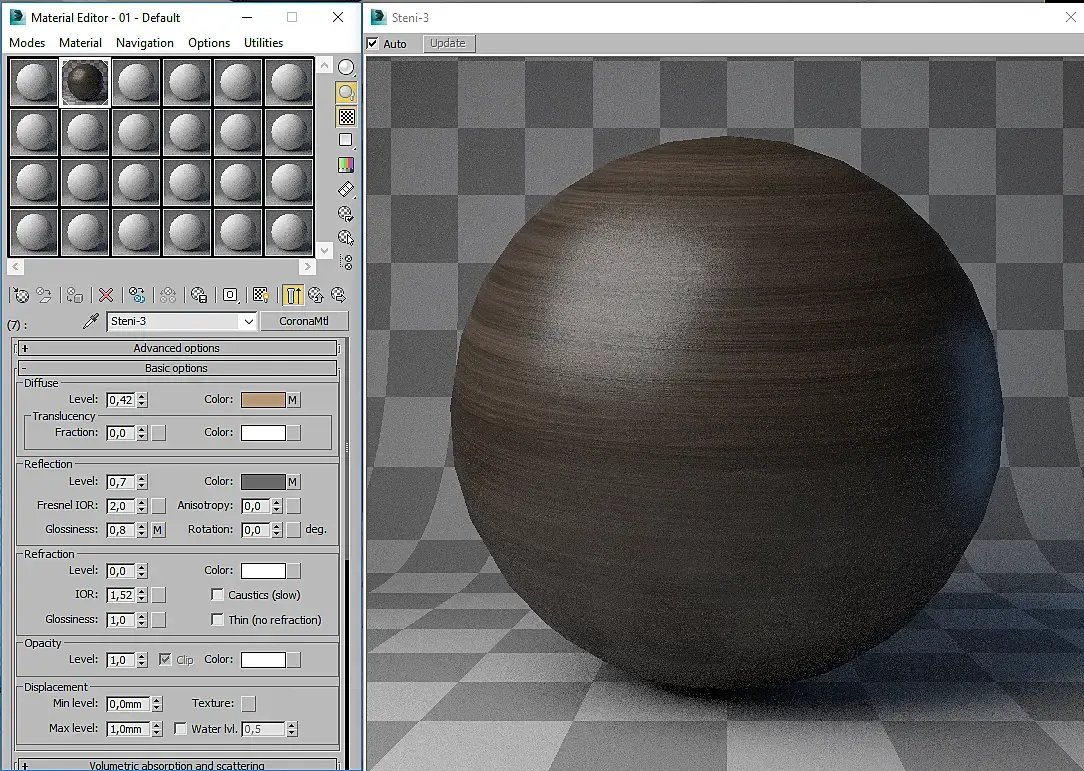Click the Put to Library icon
This screenshot has height=771, width=1084.
(199, 295)
